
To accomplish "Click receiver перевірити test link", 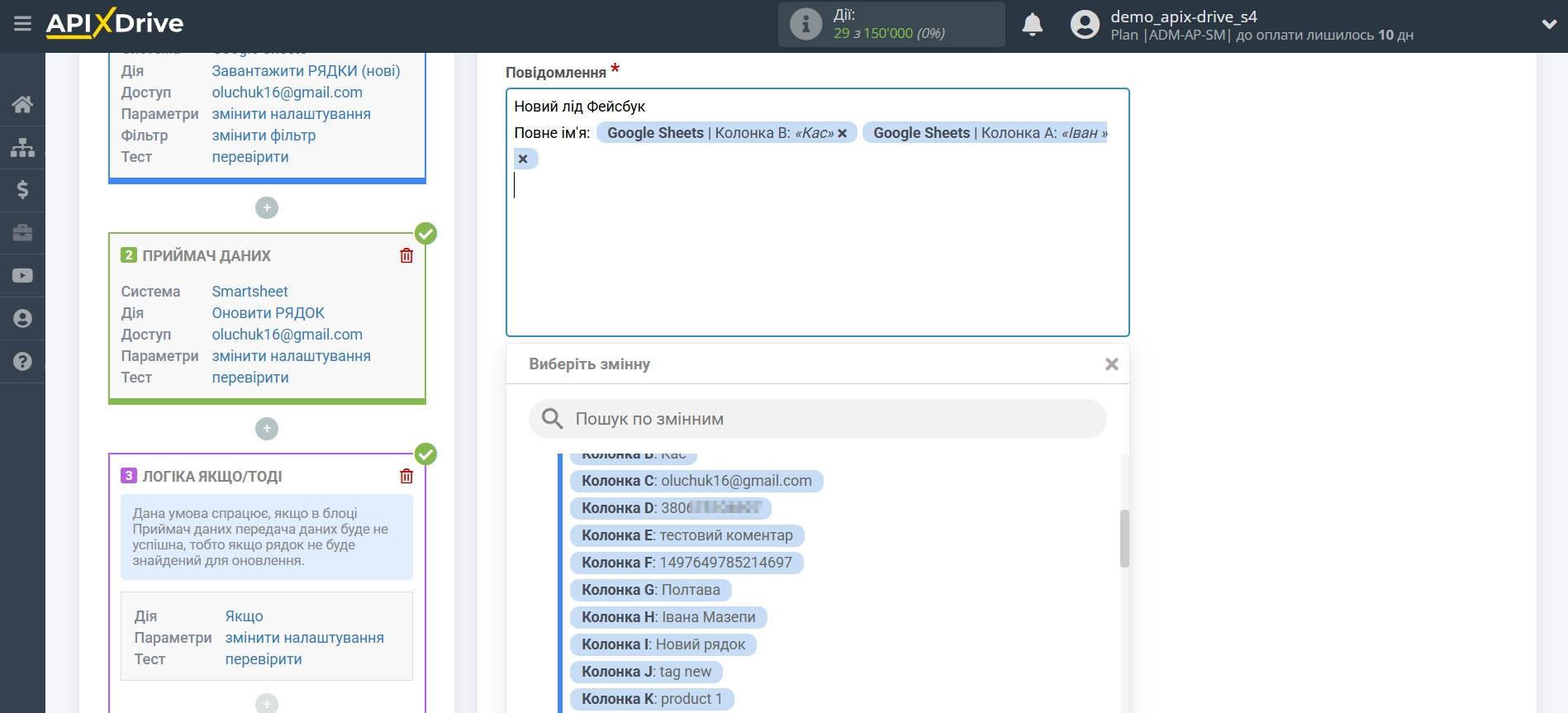I will (250, 378).
